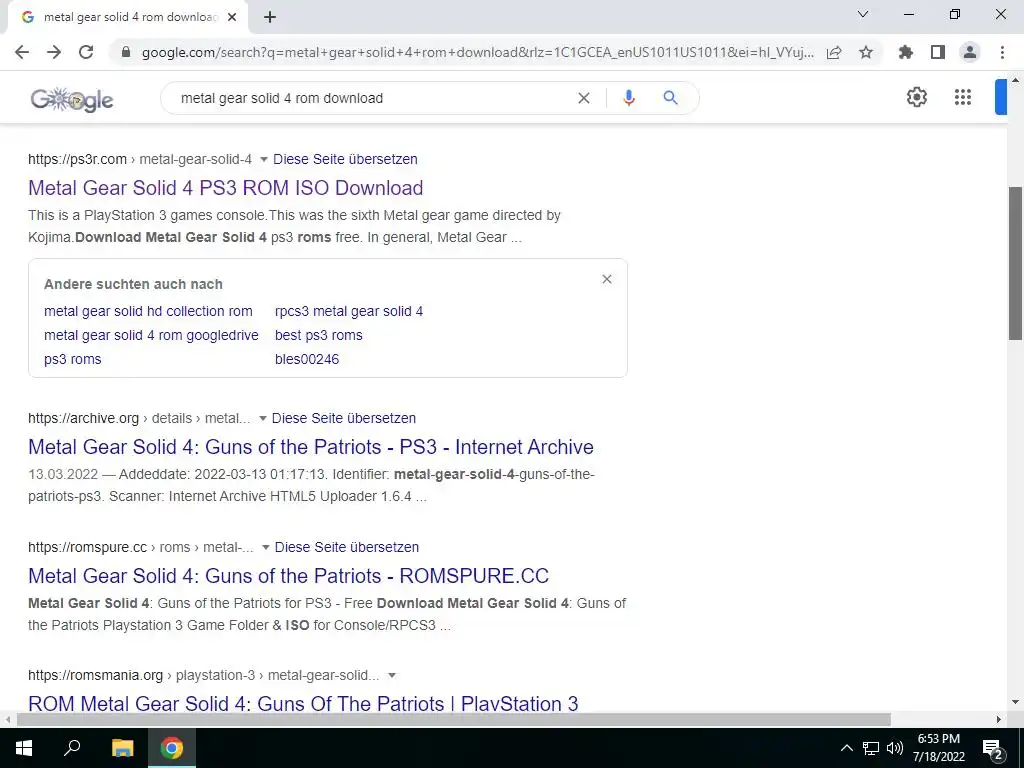The image size is (1024, 768).
Task: Click the scroll-right arrow of horizontal scrollbar
Action: tap(999, 720)
